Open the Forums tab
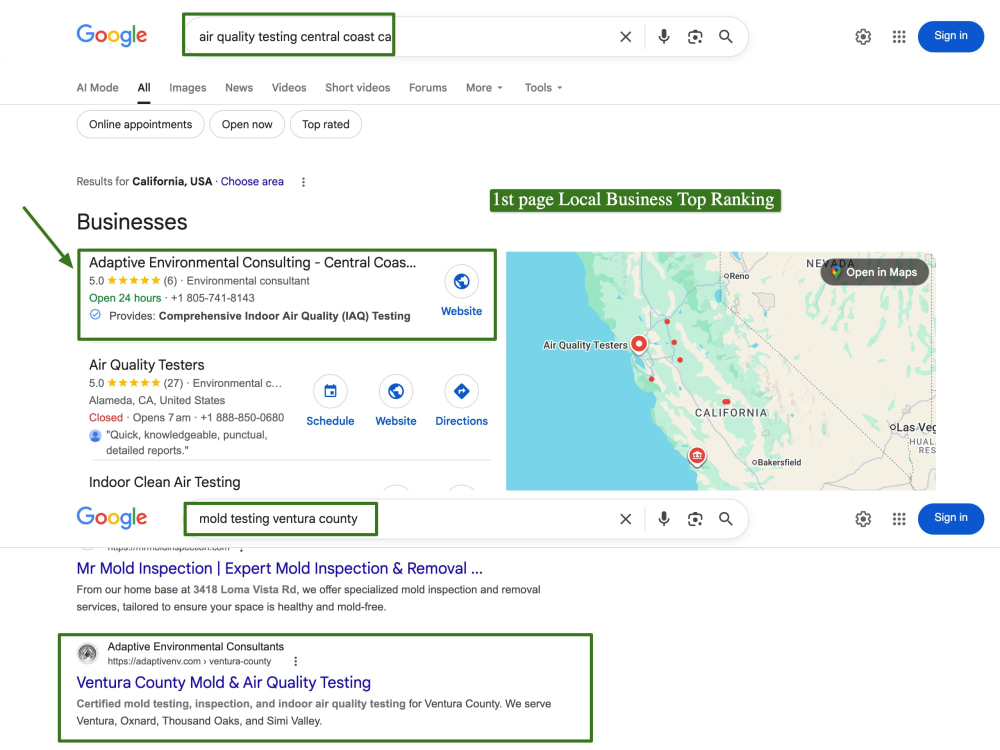Viewport: 1000px width, 750px height. [428, 87]
